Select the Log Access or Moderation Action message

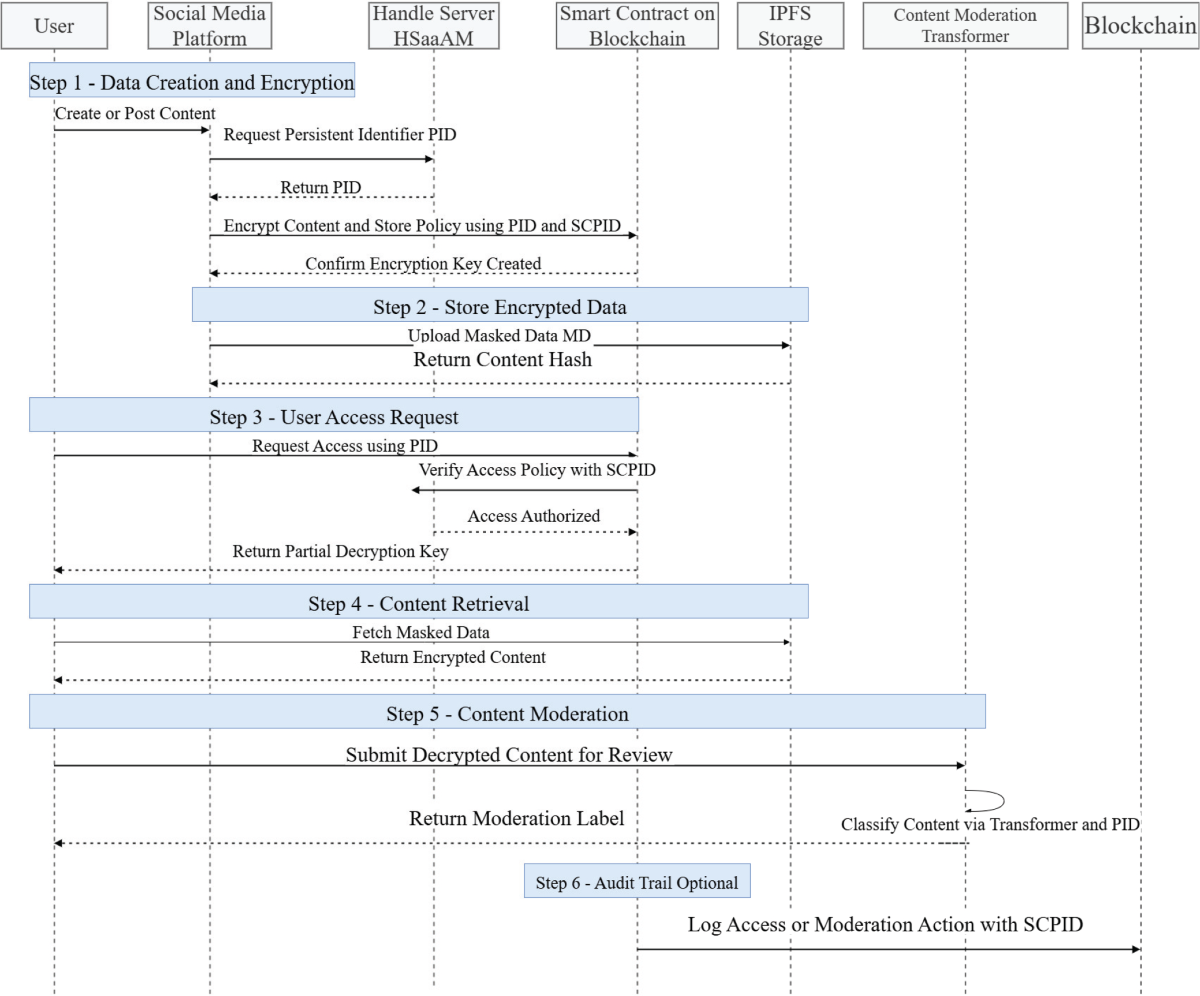(x=888, y=936)
